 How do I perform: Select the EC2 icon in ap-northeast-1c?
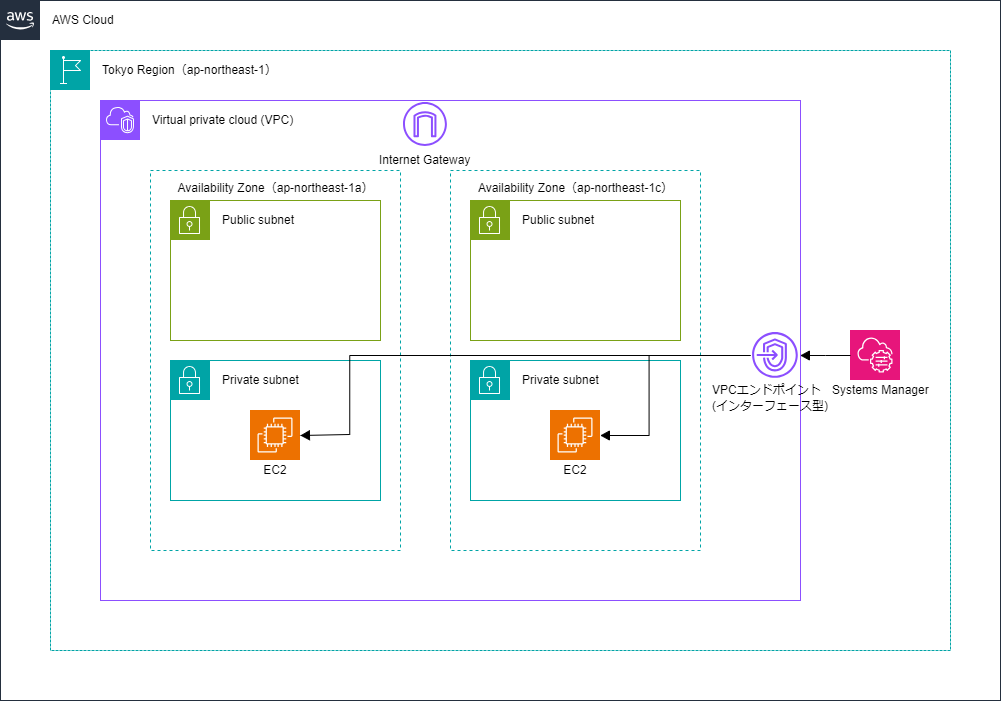pos(575,435)
